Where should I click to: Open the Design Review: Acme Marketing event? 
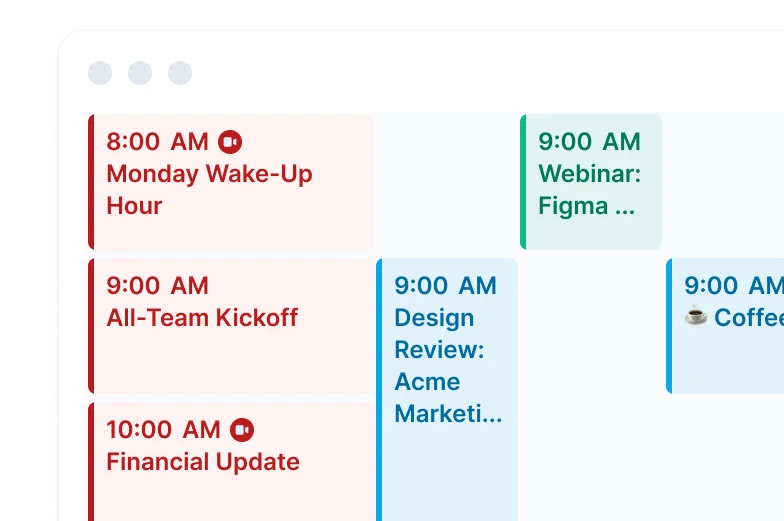pyautogui.click(x=447, y=390)
